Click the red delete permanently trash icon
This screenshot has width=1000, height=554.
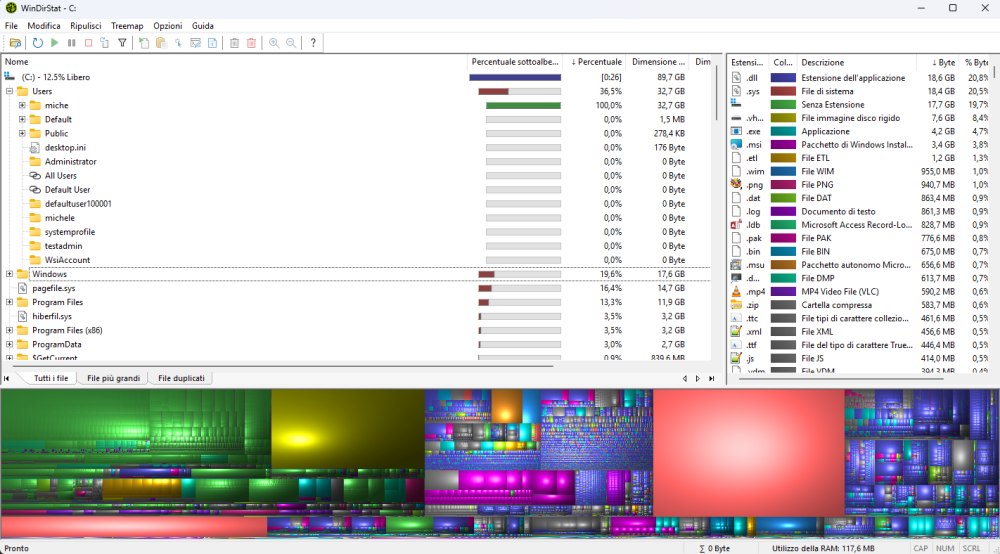(x=251, y=43)
